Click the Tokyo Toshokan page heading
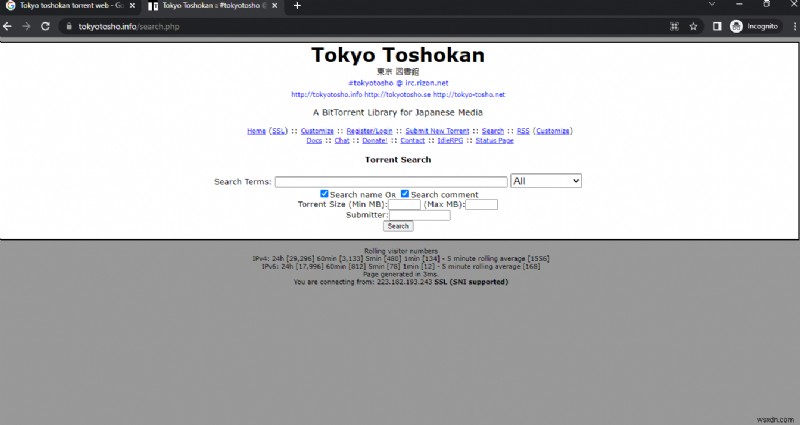Image resolution: width=800 pixels, height=425 pixels. (x=398, y=55)
